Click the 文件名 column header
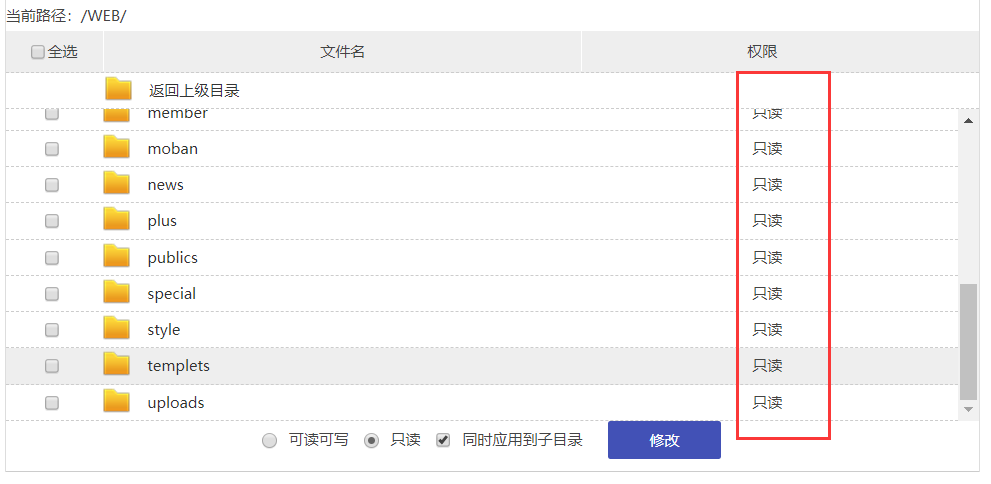 [342, 52]
